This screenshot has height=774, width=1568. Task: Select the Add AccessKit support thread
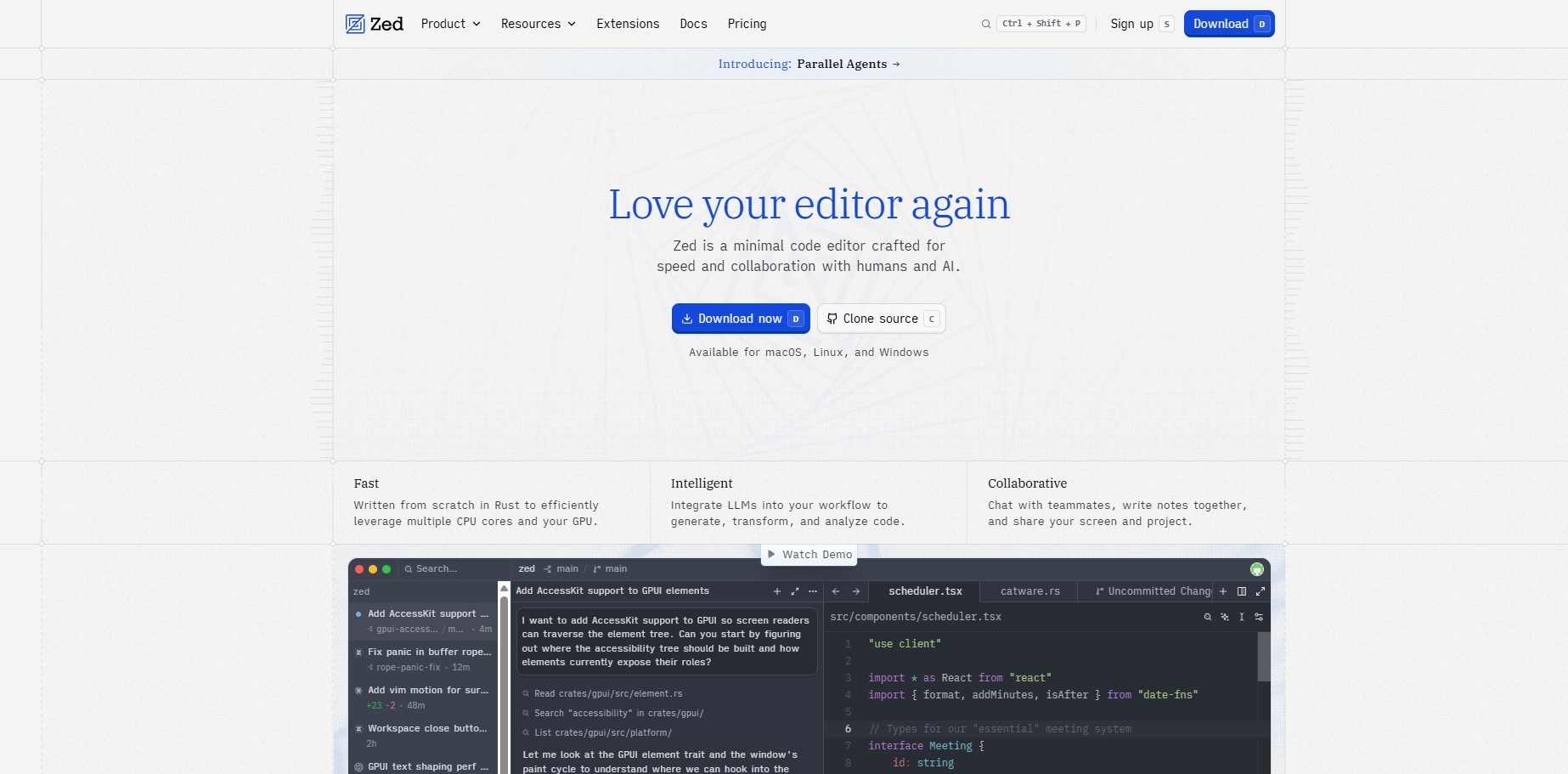click(422, 621)
